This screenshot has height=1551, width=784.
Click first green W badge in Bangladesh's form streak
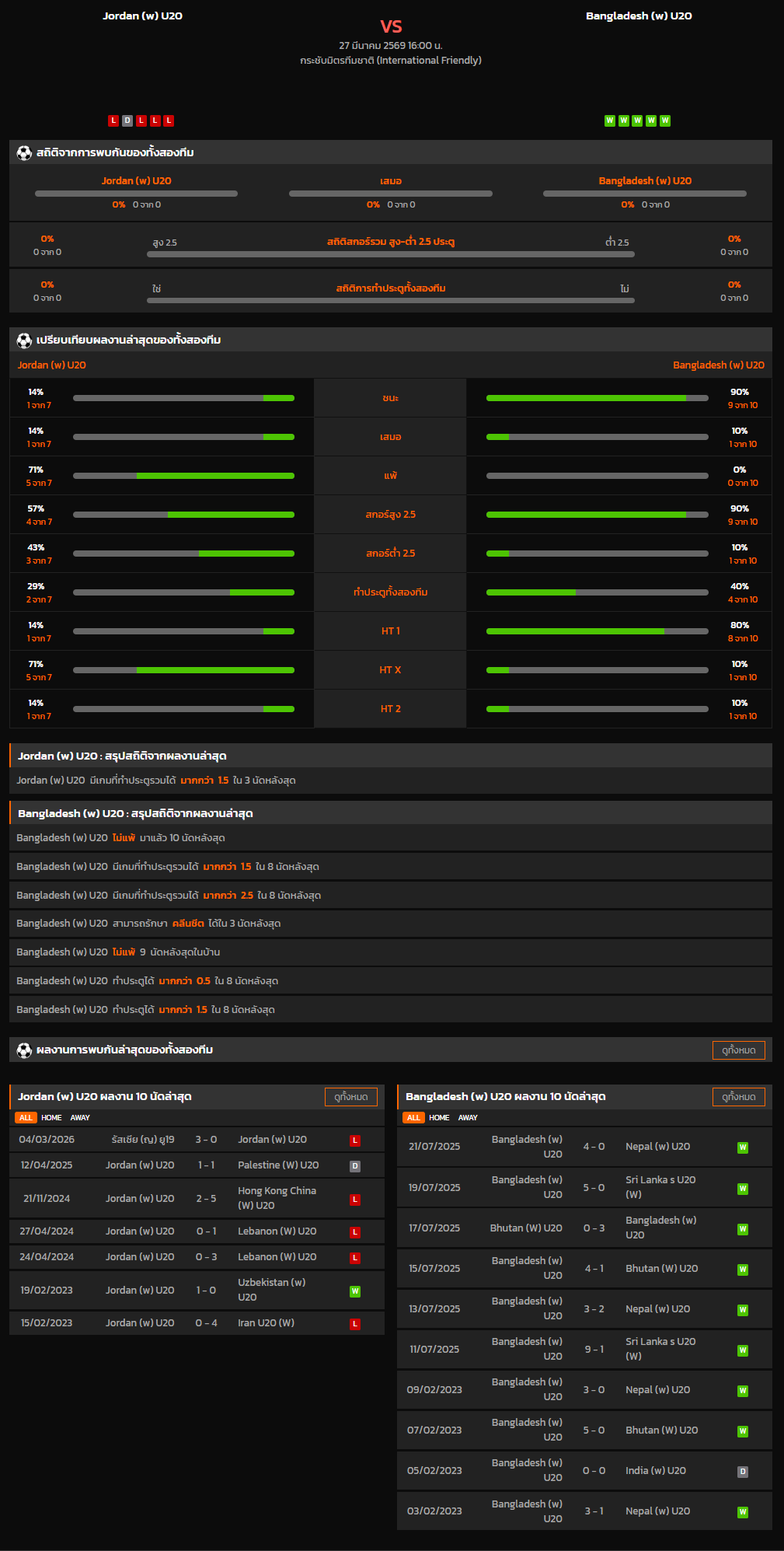pos(610,121)
